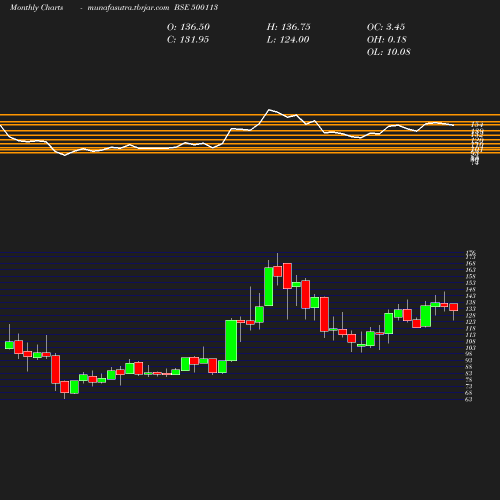Select the high value "H: 136.75"

pos(289,27)
